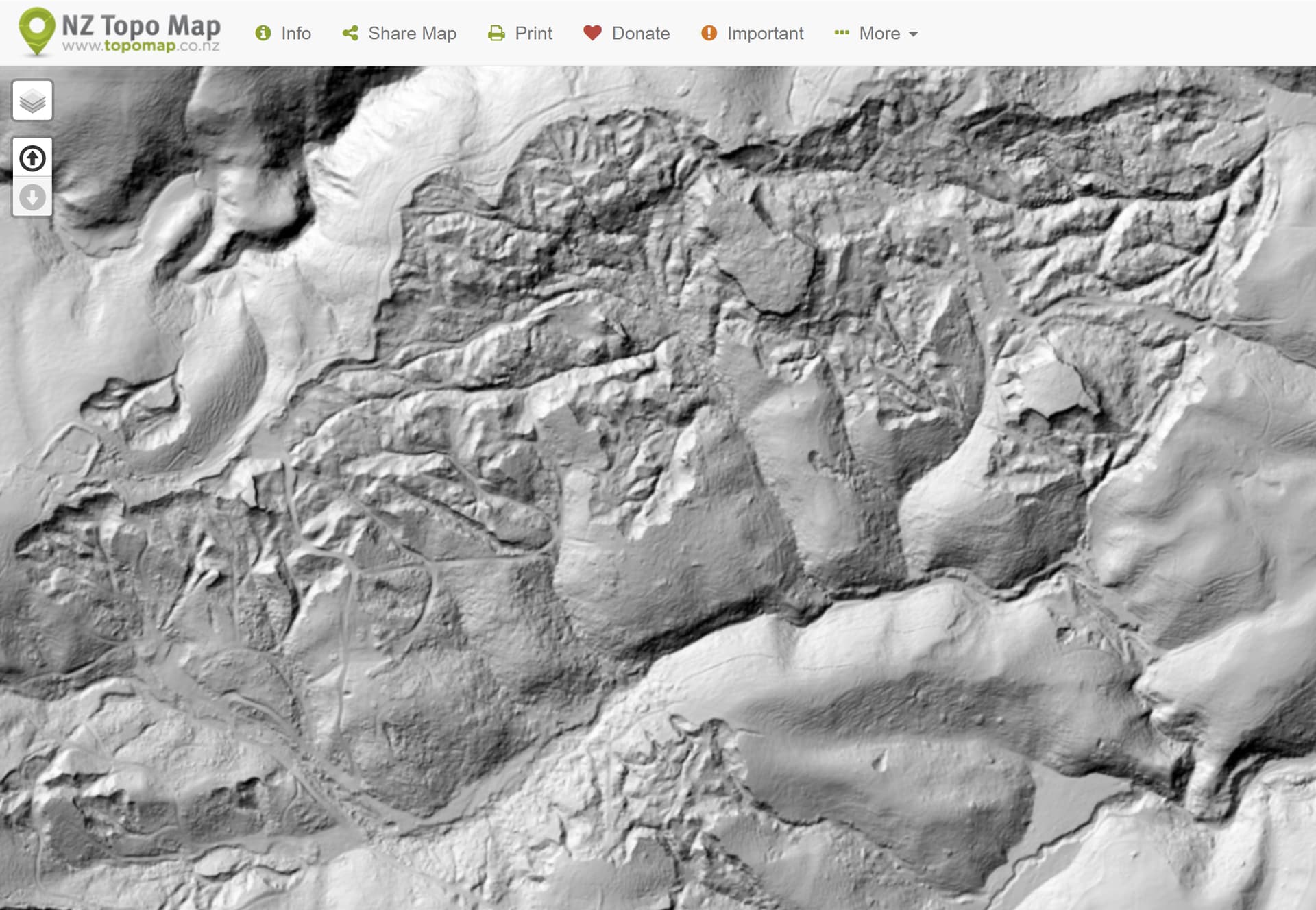Open the Info menu item
This screenshot has width=1316, height=910.
point(295,33)
